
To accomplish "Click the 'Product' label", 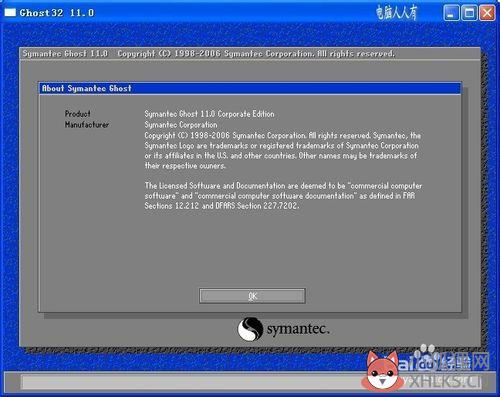I will (x=78, y=114).
